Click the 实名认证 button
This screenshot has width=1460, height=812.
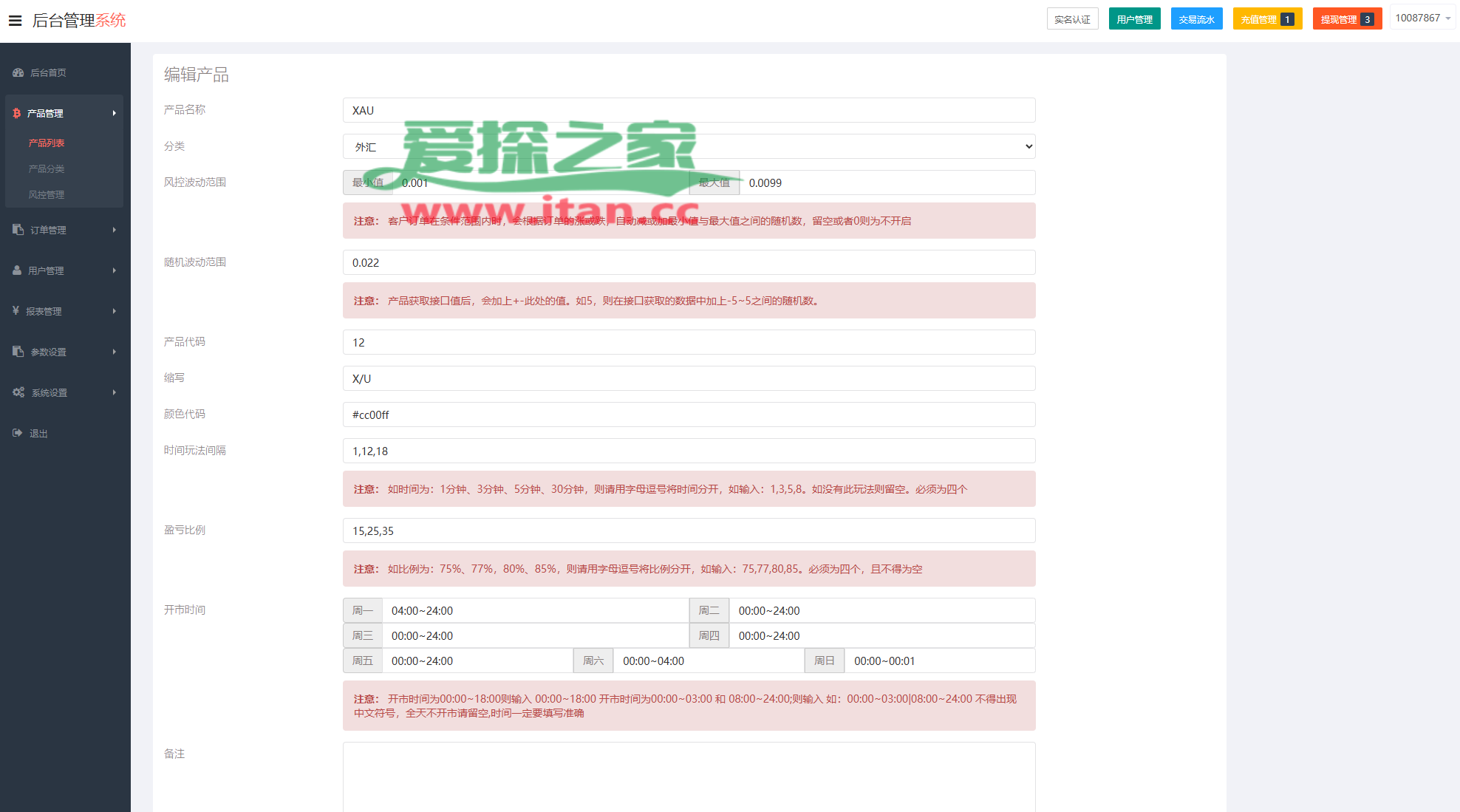click(1072, 19)
